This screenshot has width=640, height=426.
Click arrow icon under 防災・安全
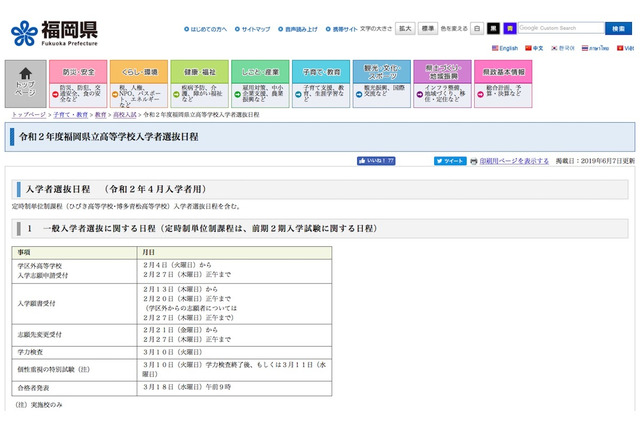click(55, 94)
